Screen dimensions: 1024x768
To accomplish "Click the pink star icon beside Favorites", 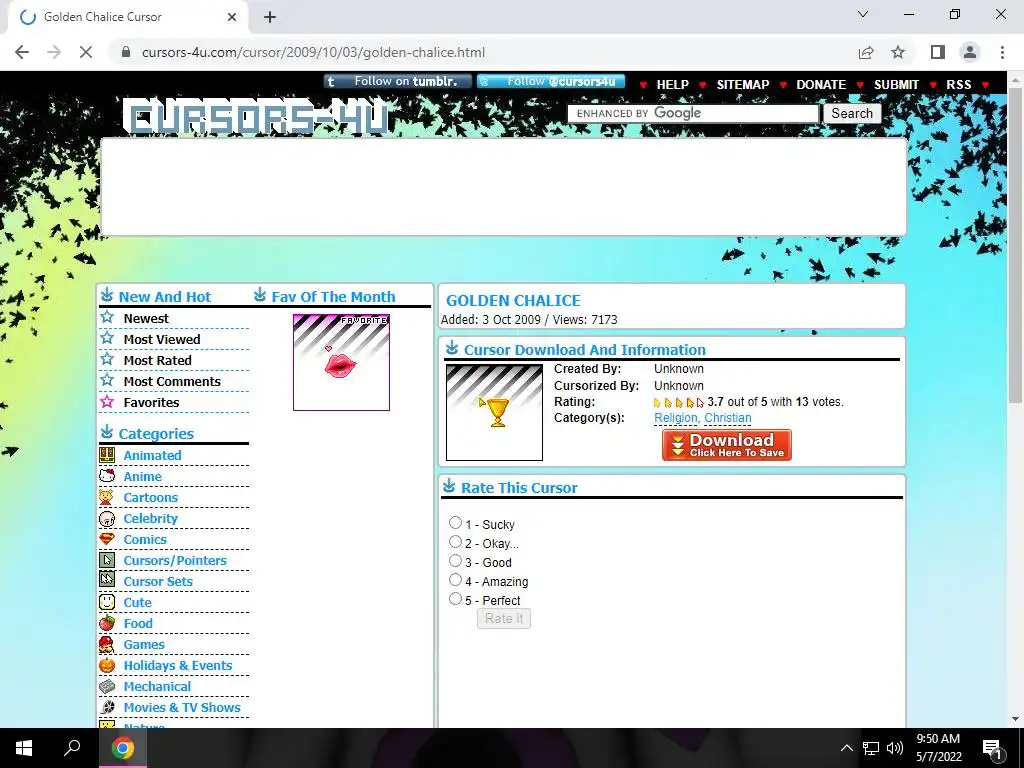I will coord(107,402).
